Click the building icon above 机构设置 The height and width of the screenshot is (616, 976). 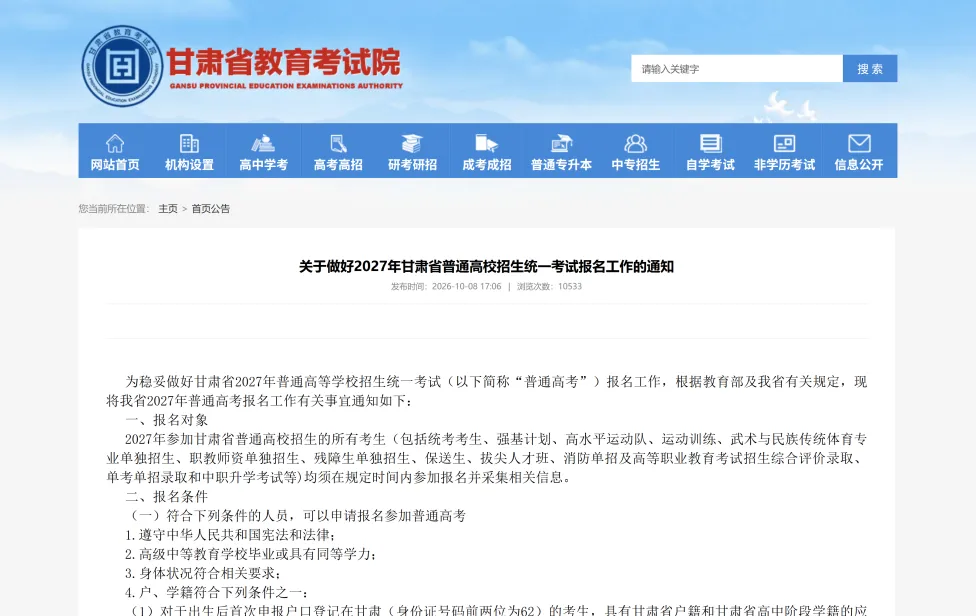(x=189, y=143)
